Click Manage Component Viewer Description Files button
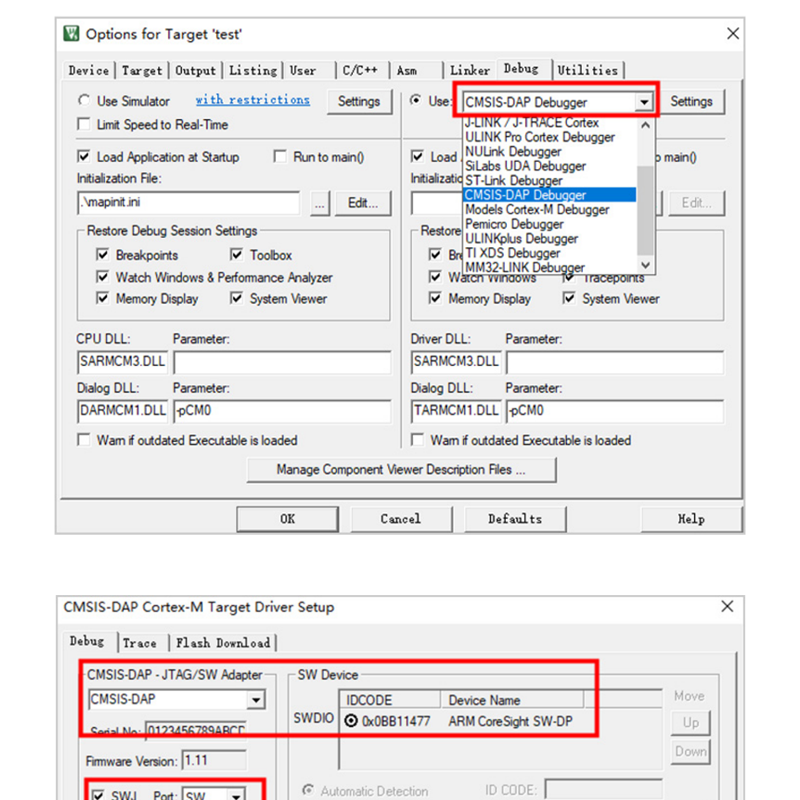The height and width of the screenshot is (800, 800). coord(400,470)
